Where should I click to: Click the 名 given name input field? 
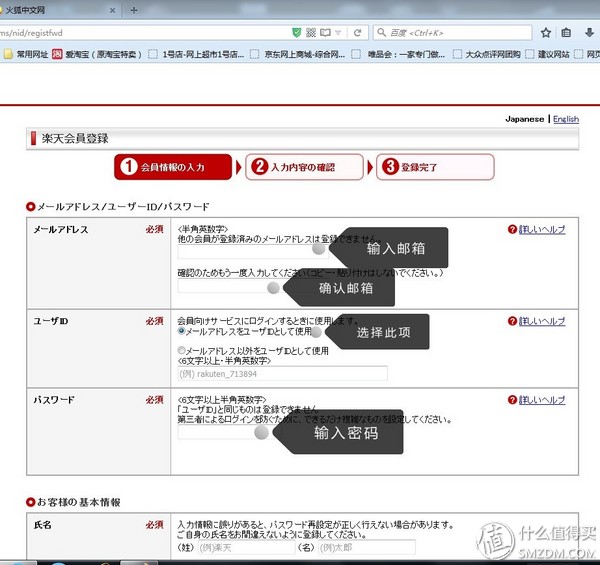click(x=367, y=547)
